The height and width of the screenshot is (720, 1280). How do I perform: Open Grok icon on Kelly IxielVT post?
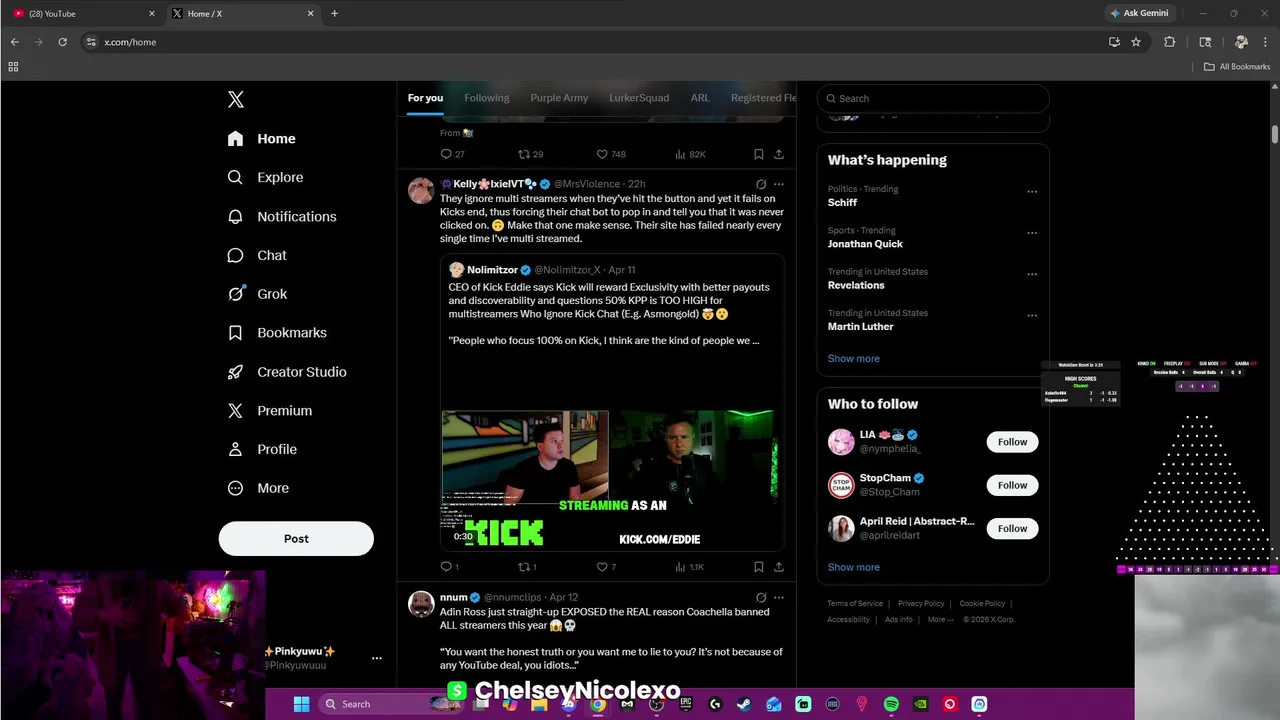761,184
